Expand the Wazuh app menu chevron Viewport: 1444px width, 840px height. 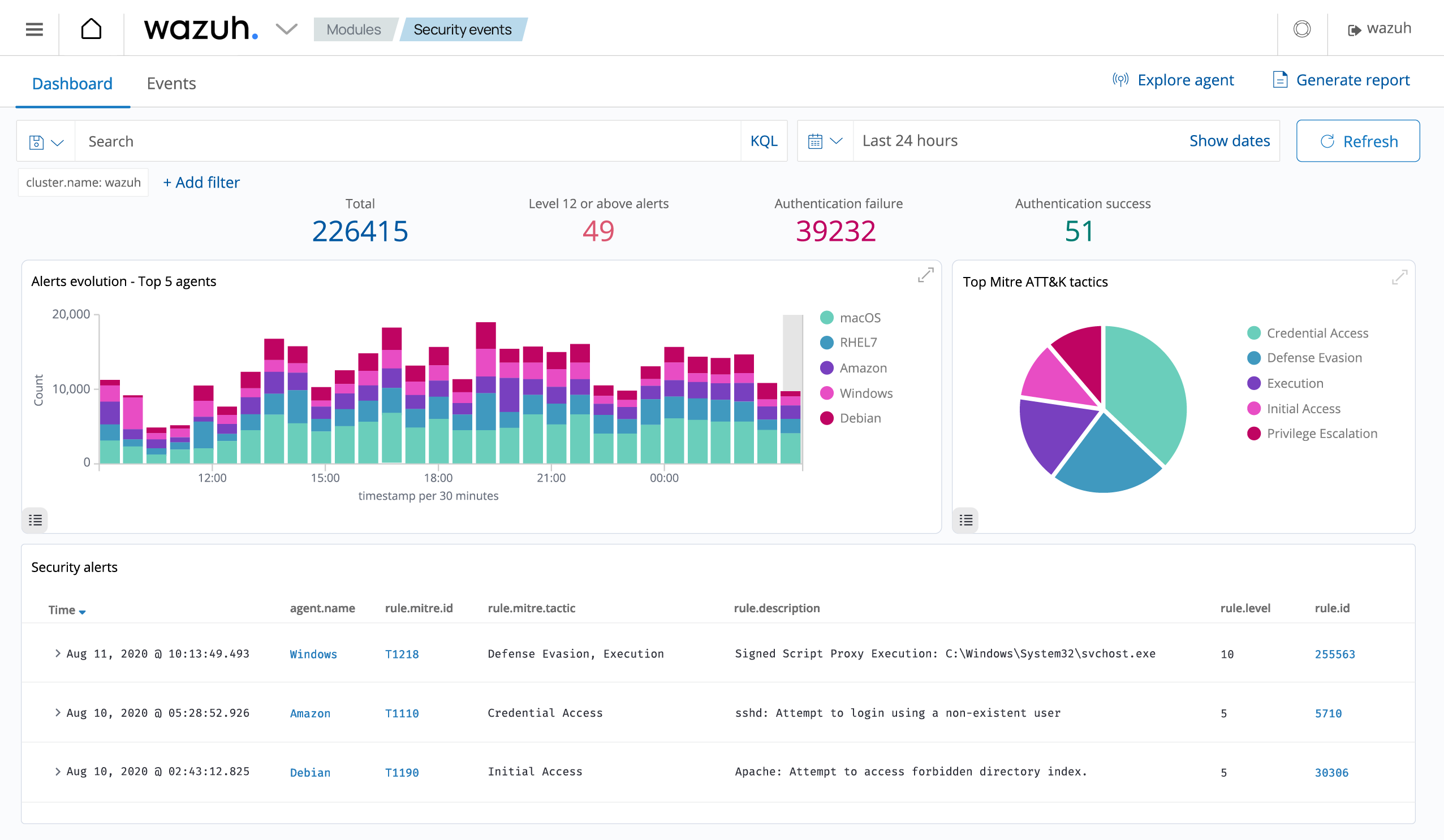287,29
